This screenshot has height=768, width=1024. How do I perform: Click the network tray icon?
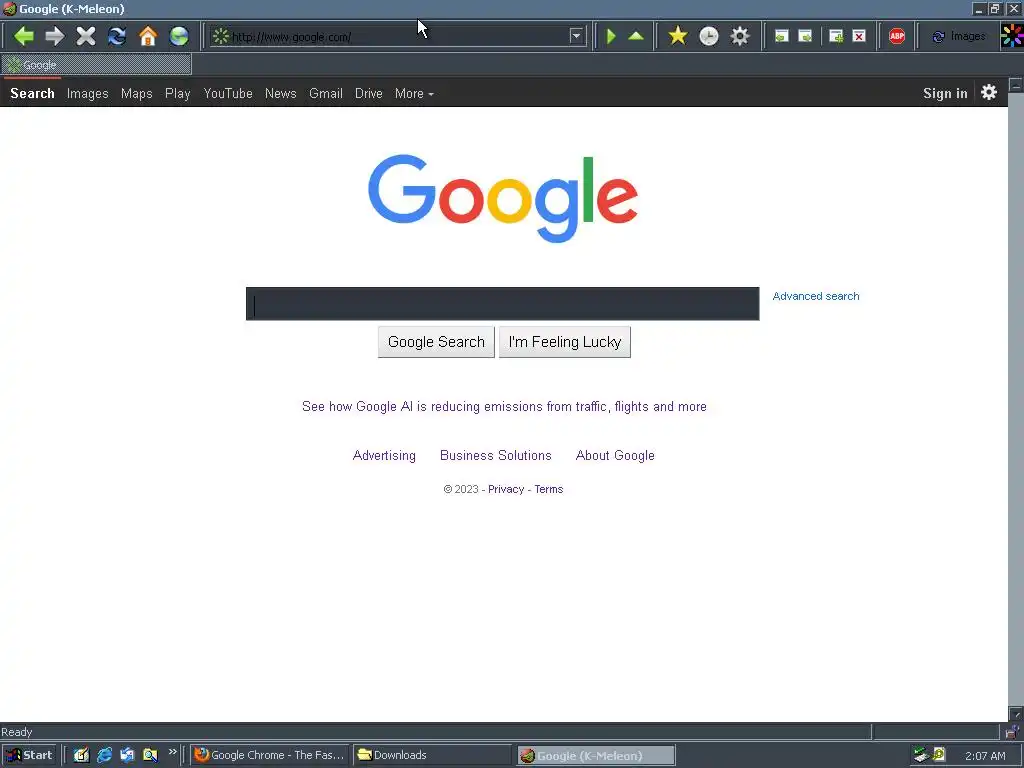tap(921, 755)
